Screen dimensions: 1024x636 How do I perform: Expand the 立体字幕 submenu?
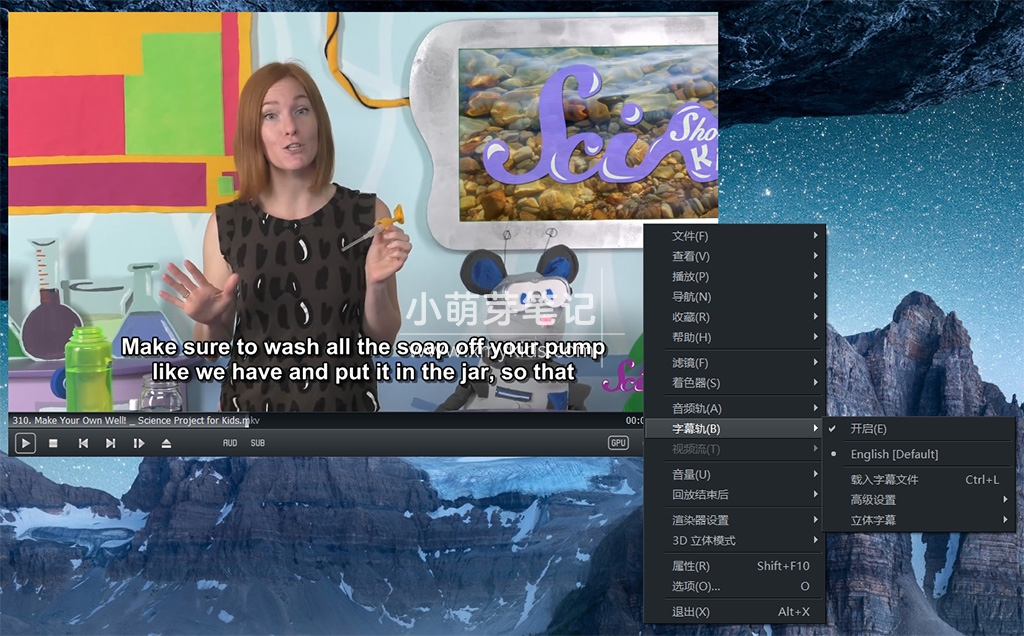point(873,520)
